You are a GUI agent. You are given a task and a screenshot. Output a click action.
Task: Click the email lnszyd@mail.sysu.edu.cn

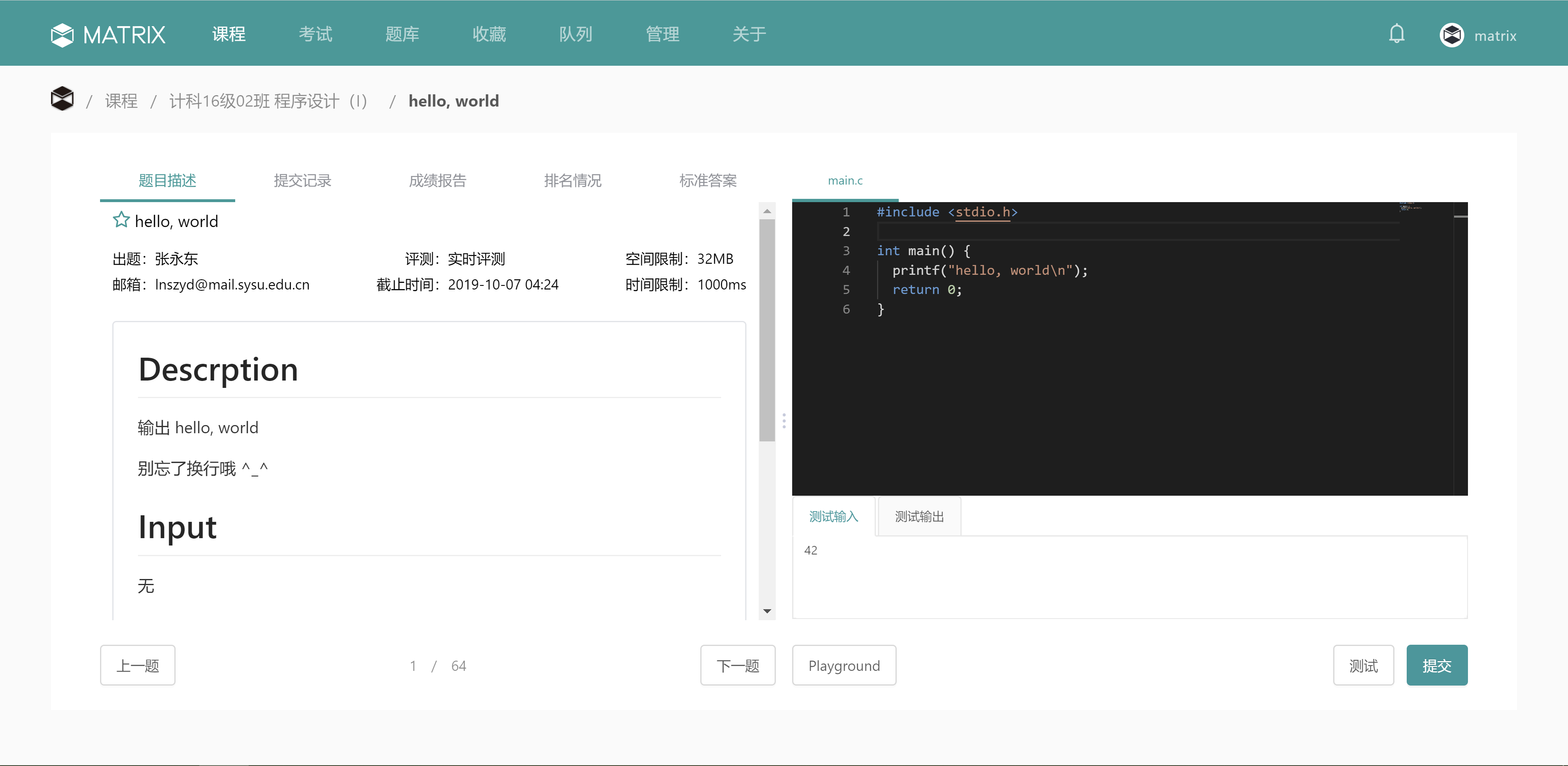tap(232, 284)
